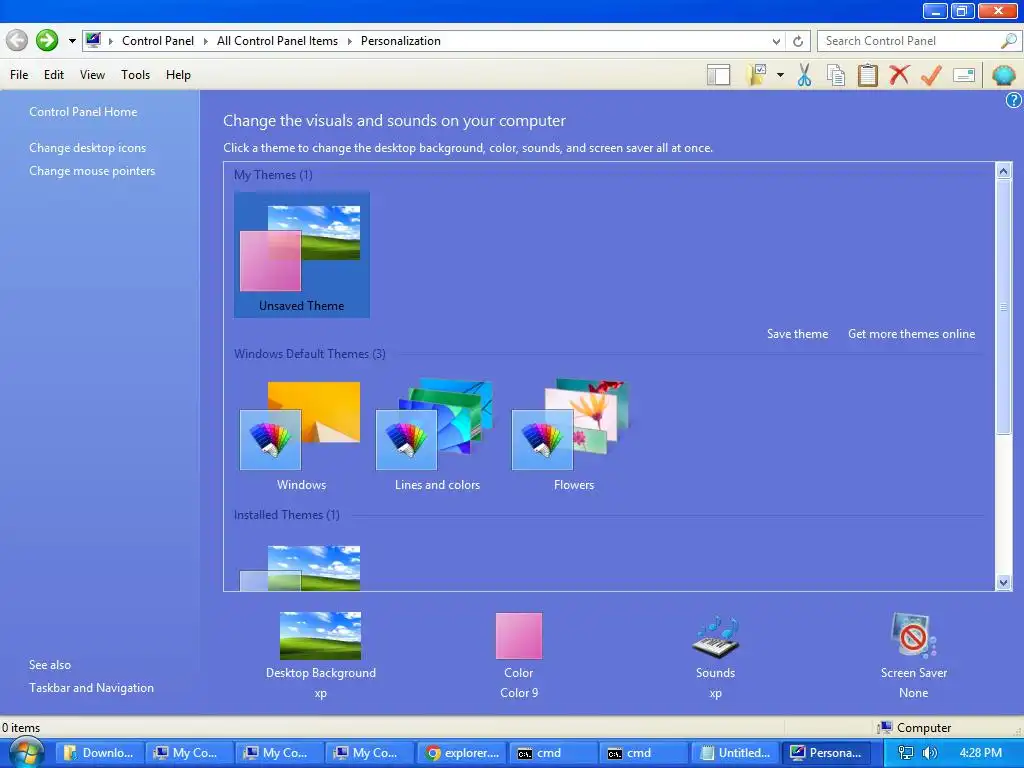Go to Control Panel Home
The image size is (1024, 768).
coord(83,112)
